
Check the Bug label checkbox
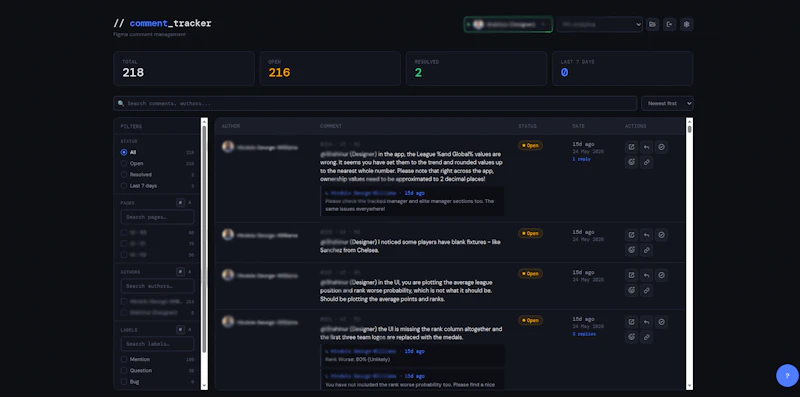tap(123, 382)
